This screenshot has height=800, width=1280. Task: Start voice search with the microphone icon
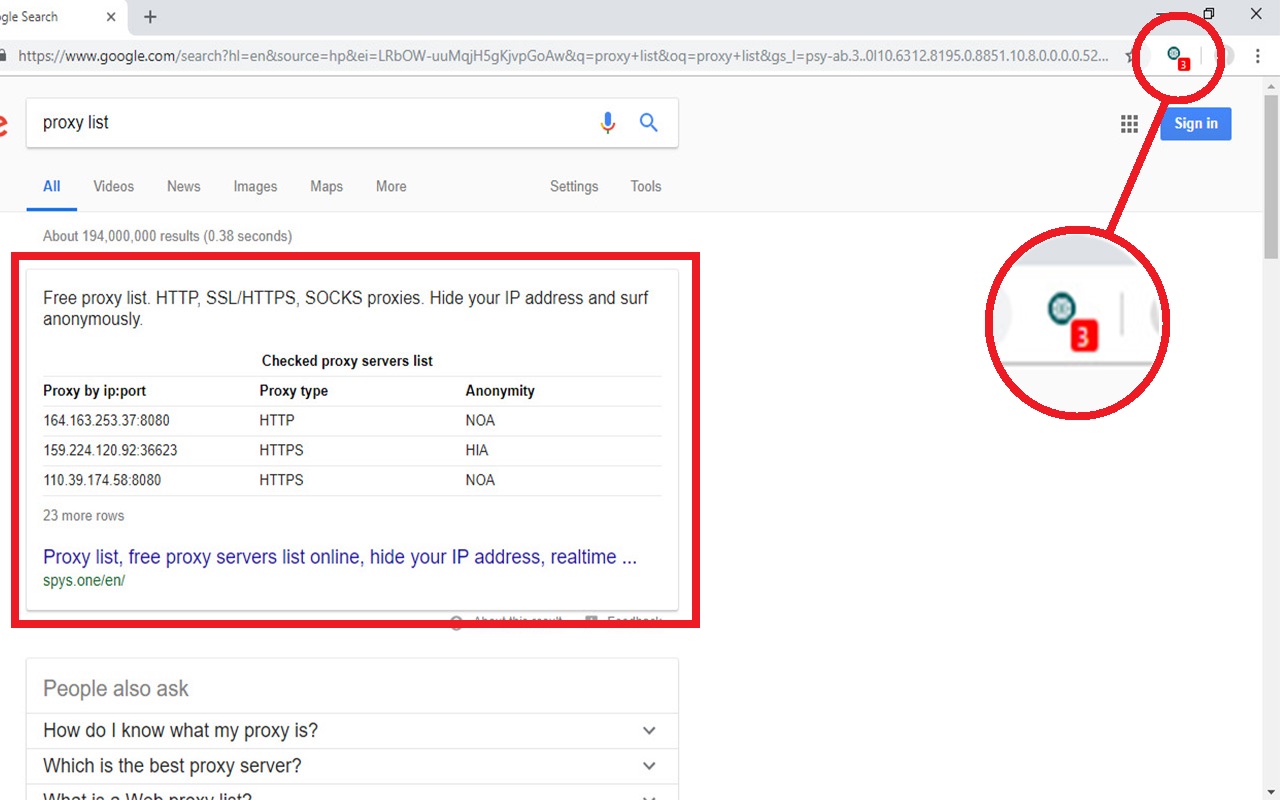607,122
